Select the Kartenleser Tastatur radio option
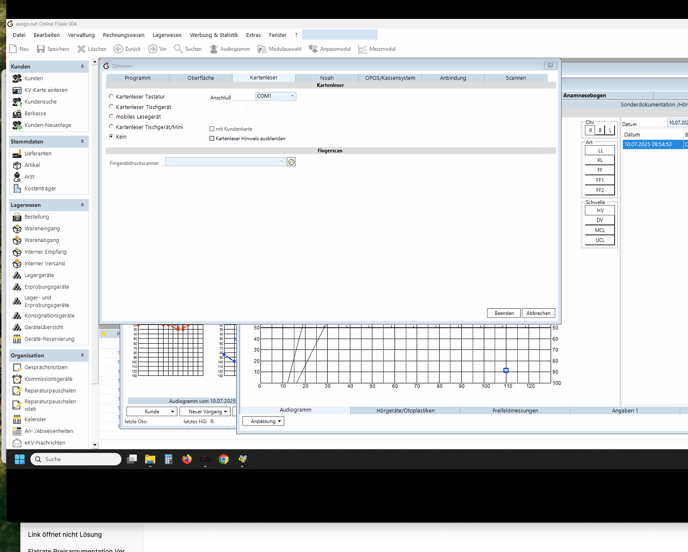The width and height of the screenshot is (688, 552). coord(111,97)
